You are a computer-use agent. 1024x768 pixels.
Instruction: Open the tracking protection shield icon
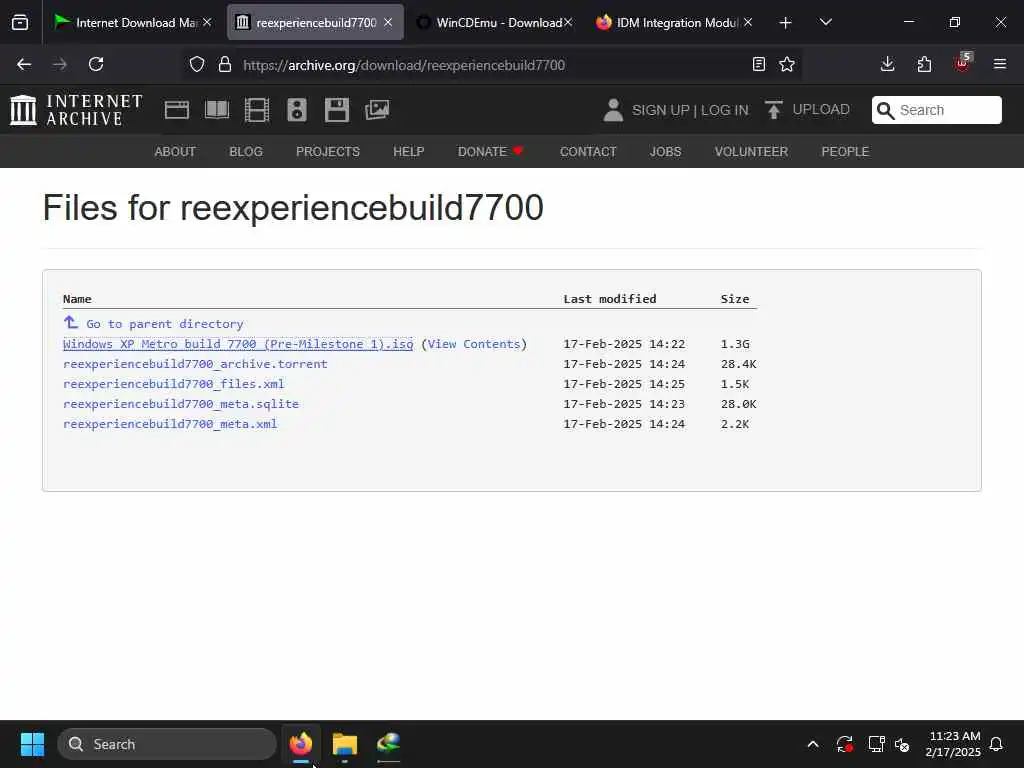[197, 64]
